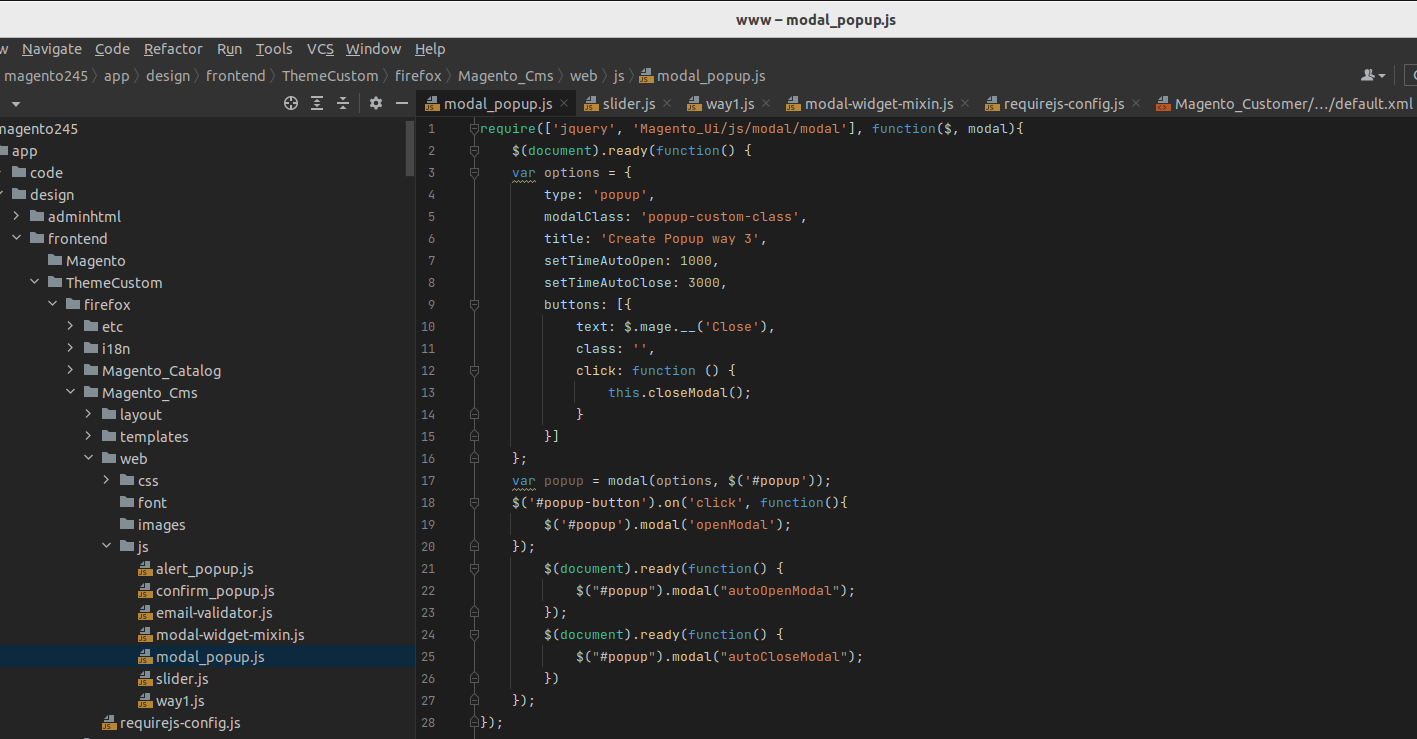Screen dimensions: 1417x739
Task: Click JS file icon of confirm_popup.js
Action: pyautogui.click(x=145, y=591)
